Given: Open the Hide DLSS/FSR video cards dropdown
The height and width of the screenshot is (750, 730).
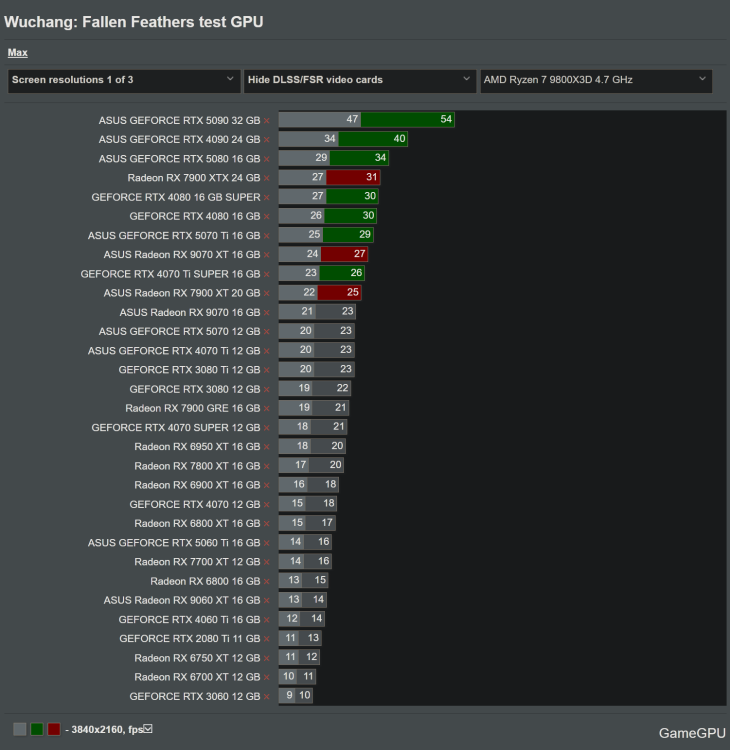Looking at the screenshot, I should [360, 80].
